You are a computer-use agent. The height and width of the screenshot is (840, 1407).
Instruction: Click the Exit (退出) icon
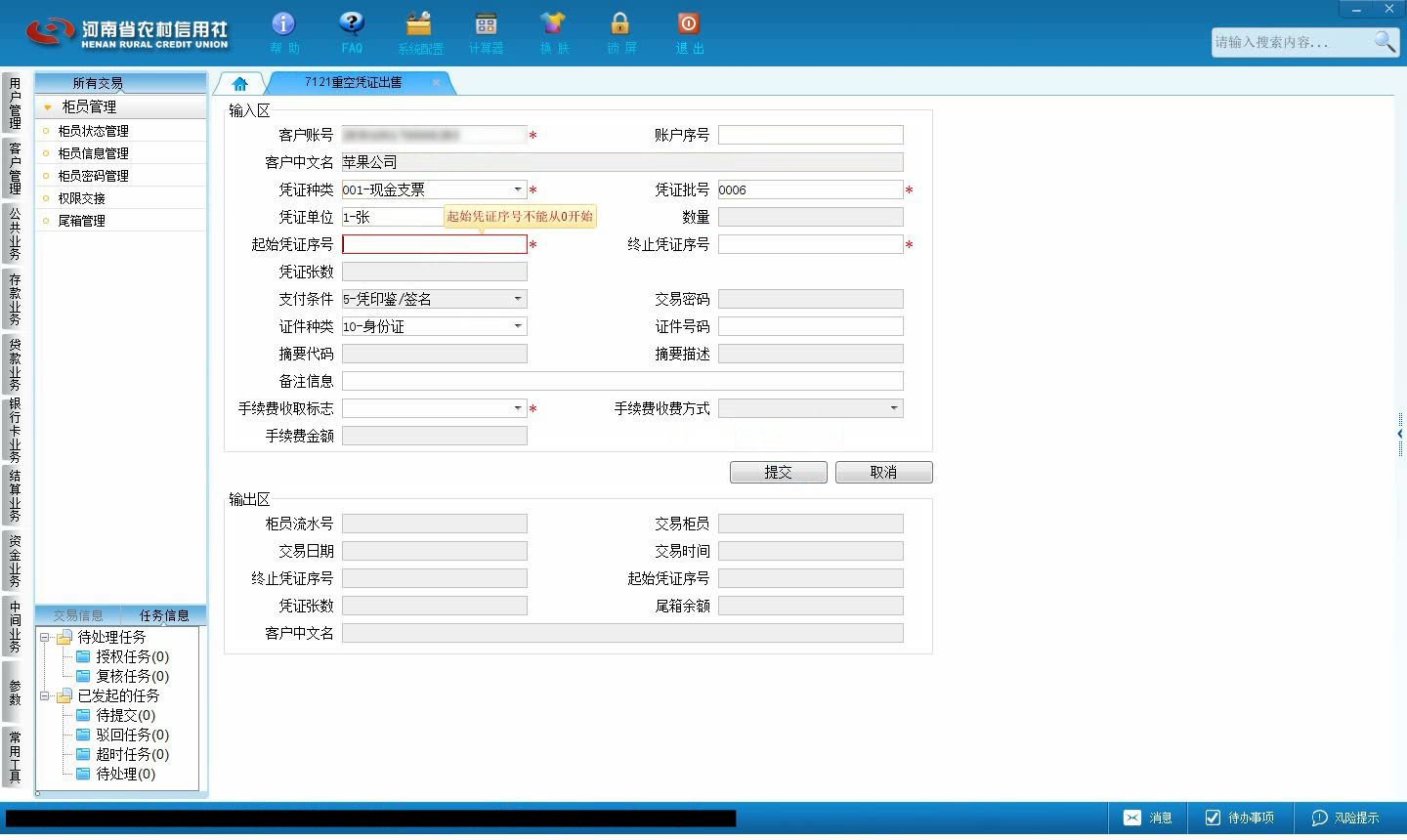pyautogui.click(x=689, y=32)
